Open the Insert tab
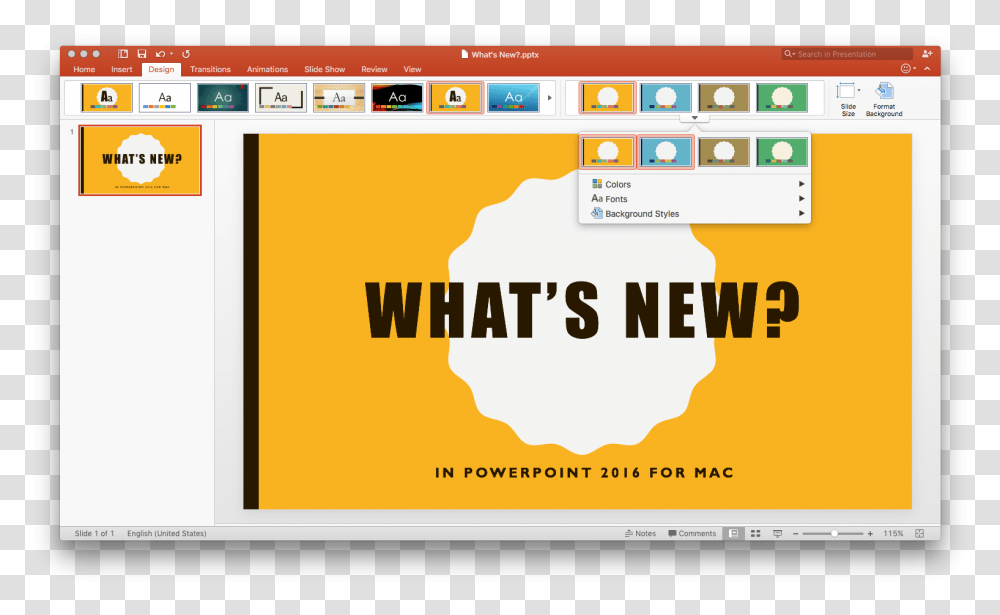Image resolution: width=1000 pixels, height=615 pixels. [x=122, y=69]
